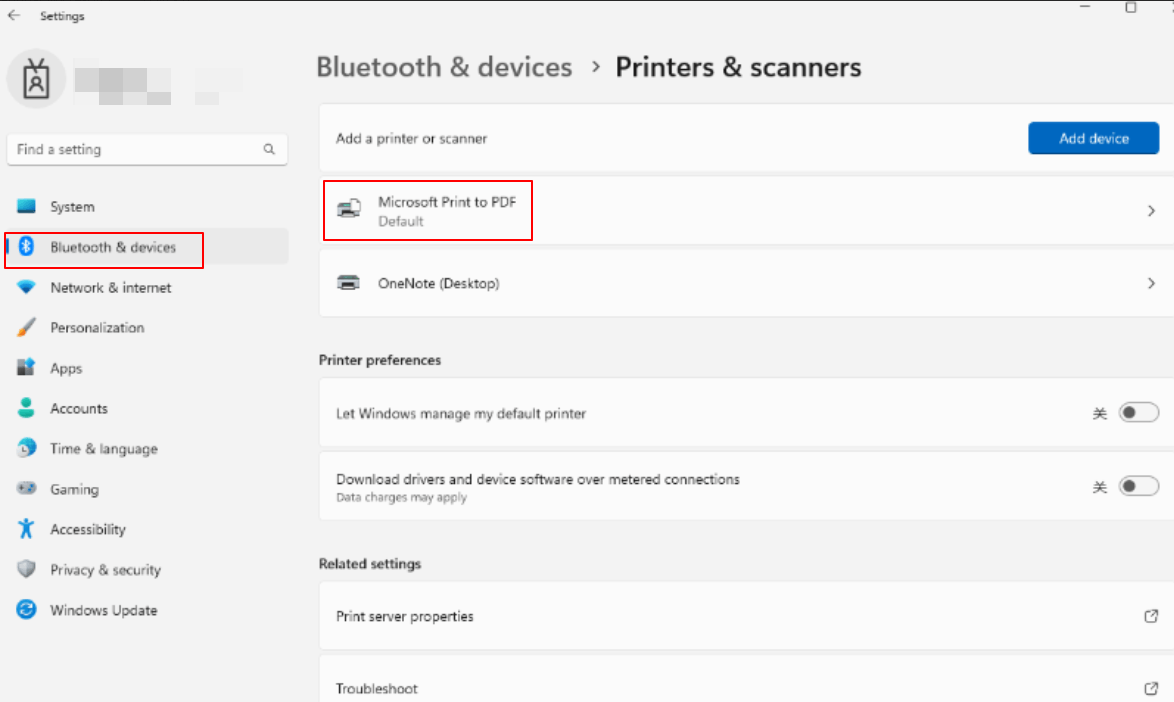Click the Personalization paintbrush icon
This screenshot has height=702, width=1174.
[26, 327]
